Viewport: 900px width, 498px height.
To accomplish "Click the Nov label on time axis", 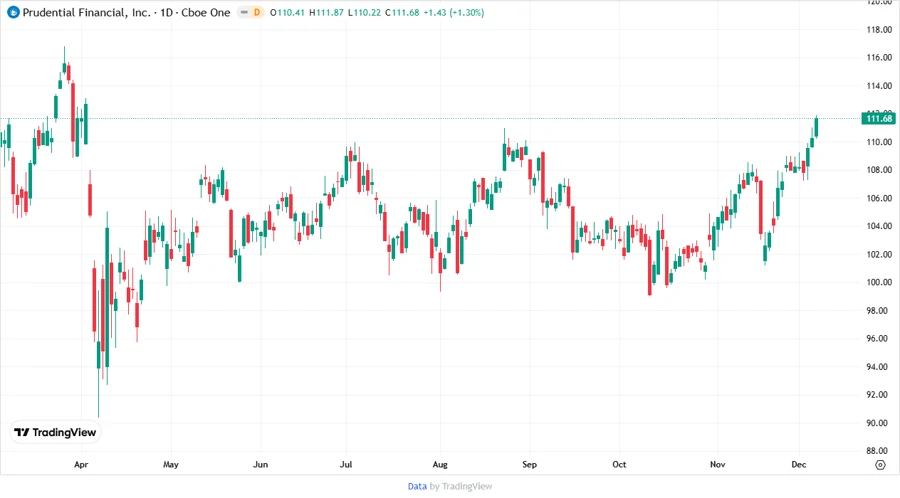I will click(717, 464).
